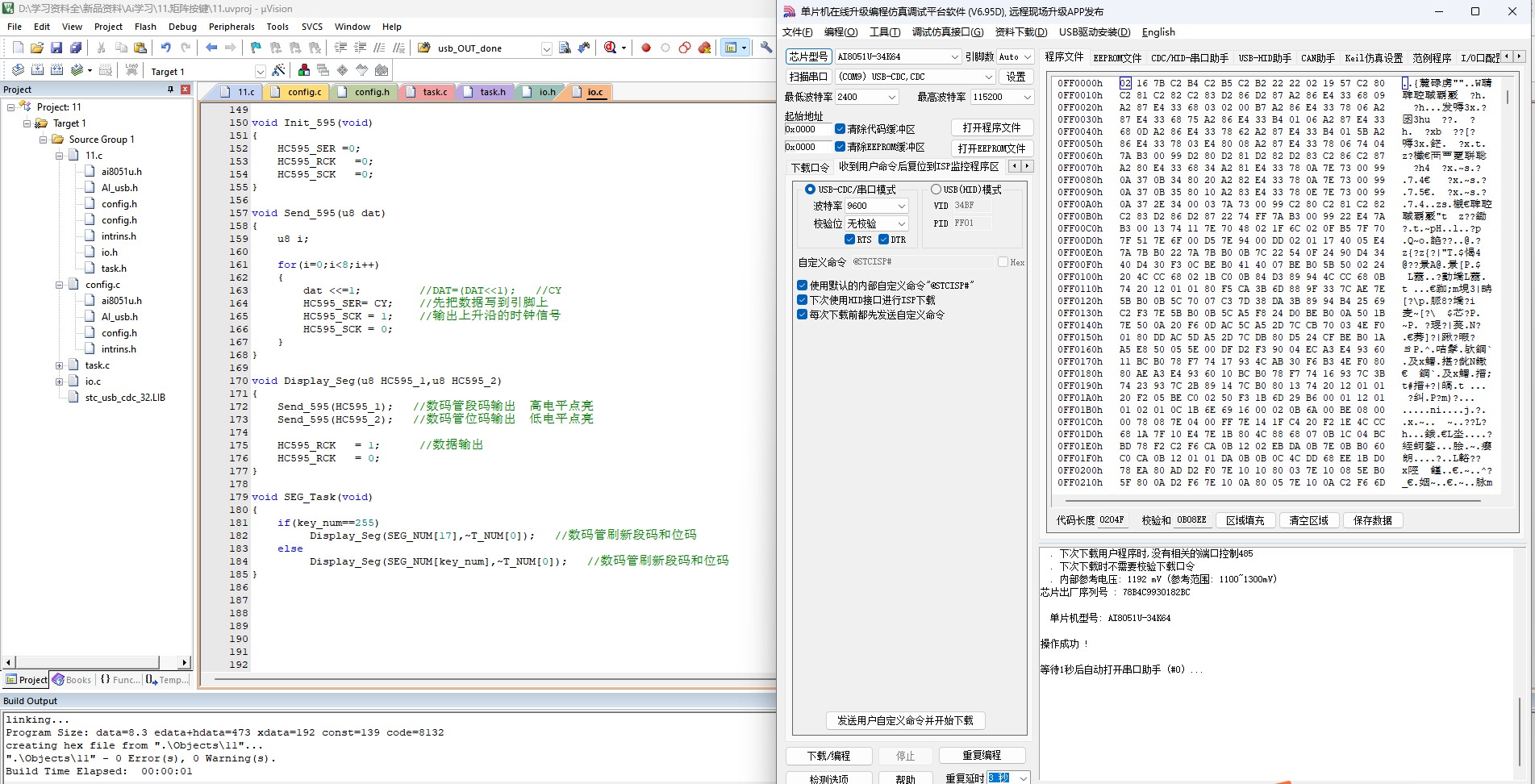Toggle 下次使用HID接口进行ISP下载 checkbox

[x=802, y=300]
